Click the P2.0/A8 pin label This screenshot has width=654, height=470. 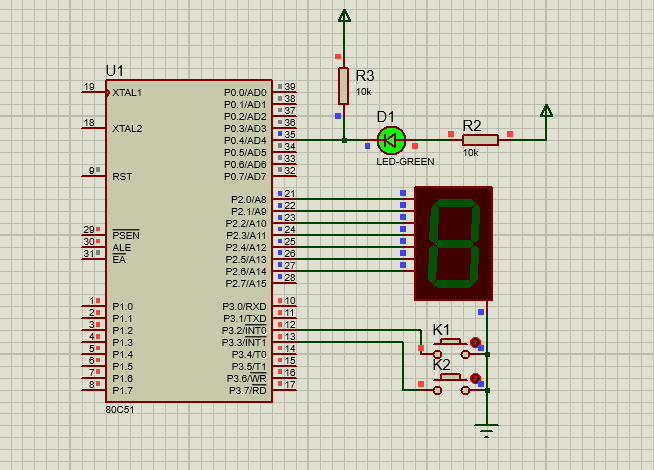pos(249,199)
